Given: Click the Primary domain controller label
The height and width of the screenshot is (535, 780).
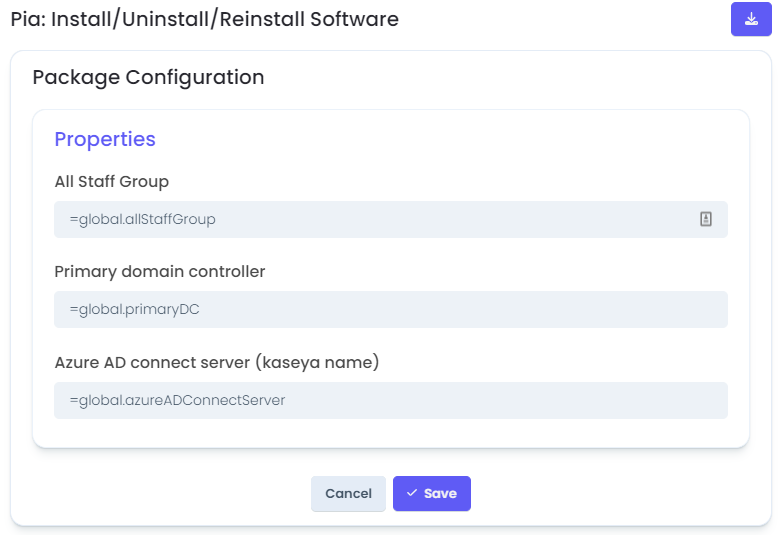Looking at the screenshot, I should click(x=160, y=272).
